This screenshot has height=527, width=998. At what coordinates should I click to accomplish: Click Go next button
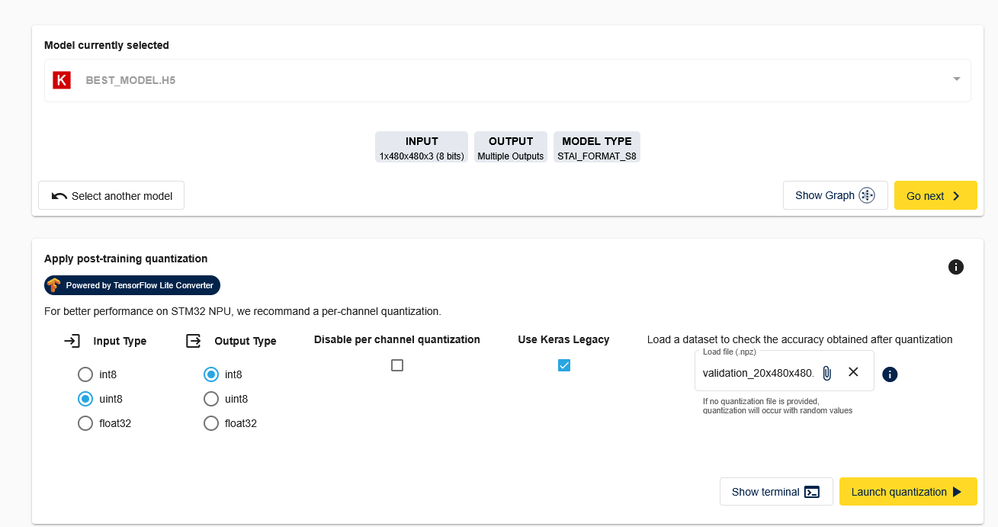point(935,196)
